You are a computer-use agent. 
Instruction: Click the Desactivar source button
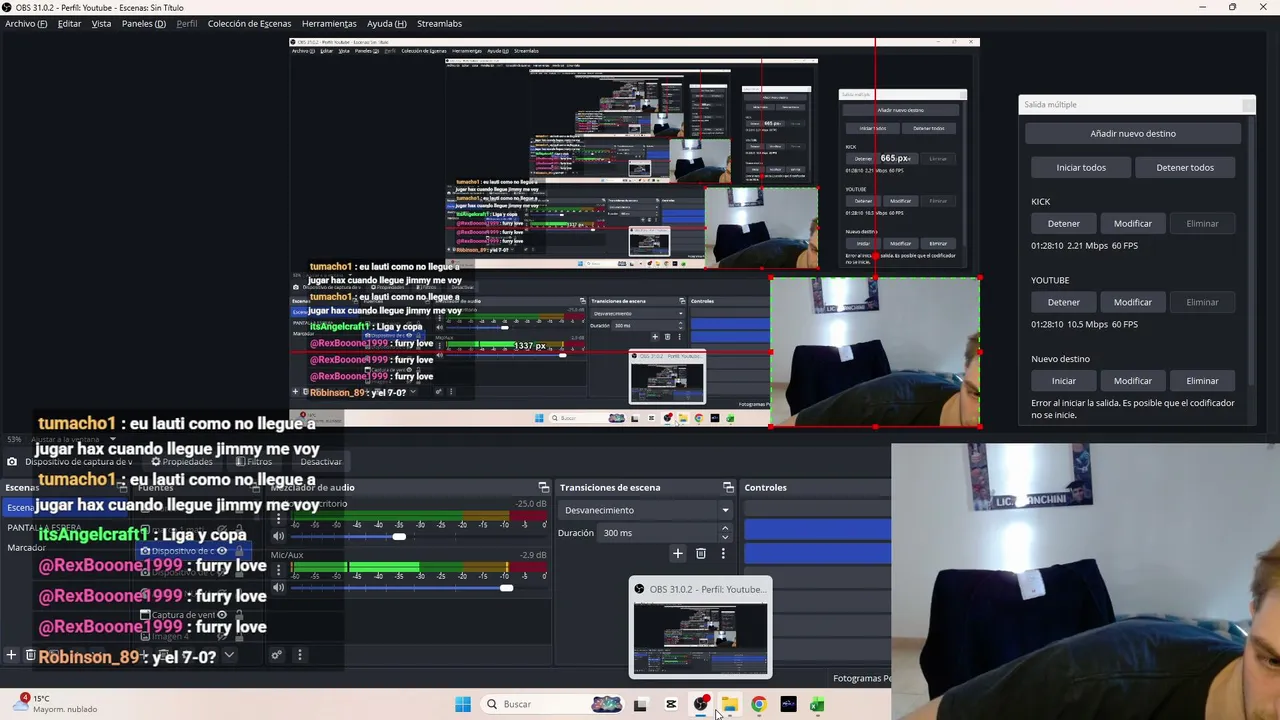321,462
